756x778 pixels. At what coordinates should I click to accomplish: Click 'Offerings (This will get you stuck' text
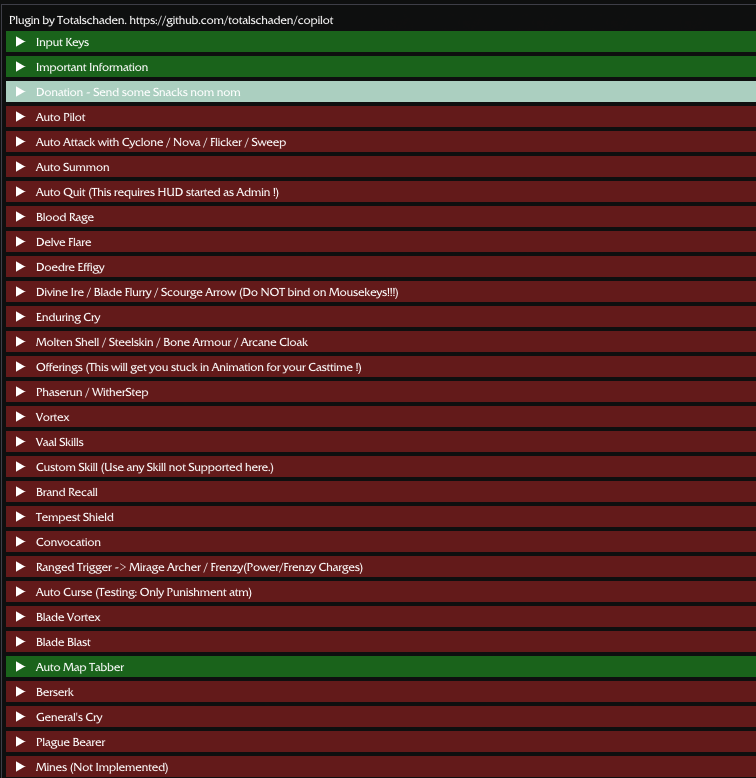point(117,367)
